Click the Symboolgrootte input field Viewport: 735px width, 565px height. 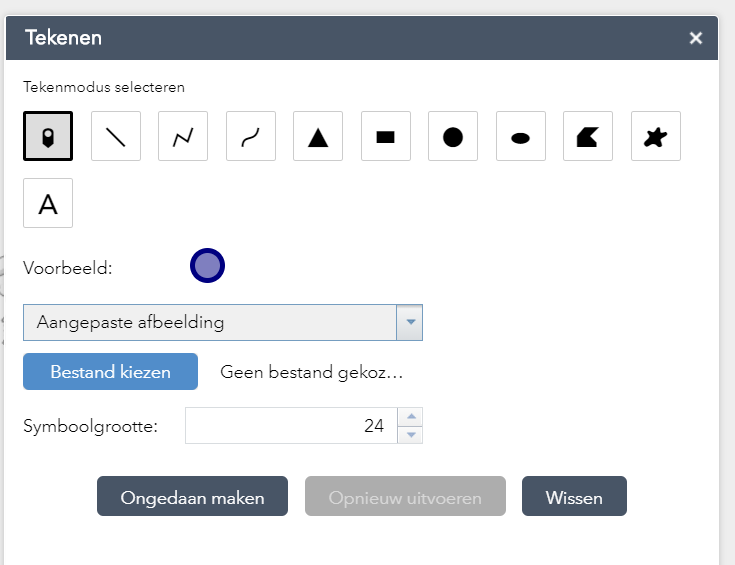pyautogui.click(x=290, y=426)
